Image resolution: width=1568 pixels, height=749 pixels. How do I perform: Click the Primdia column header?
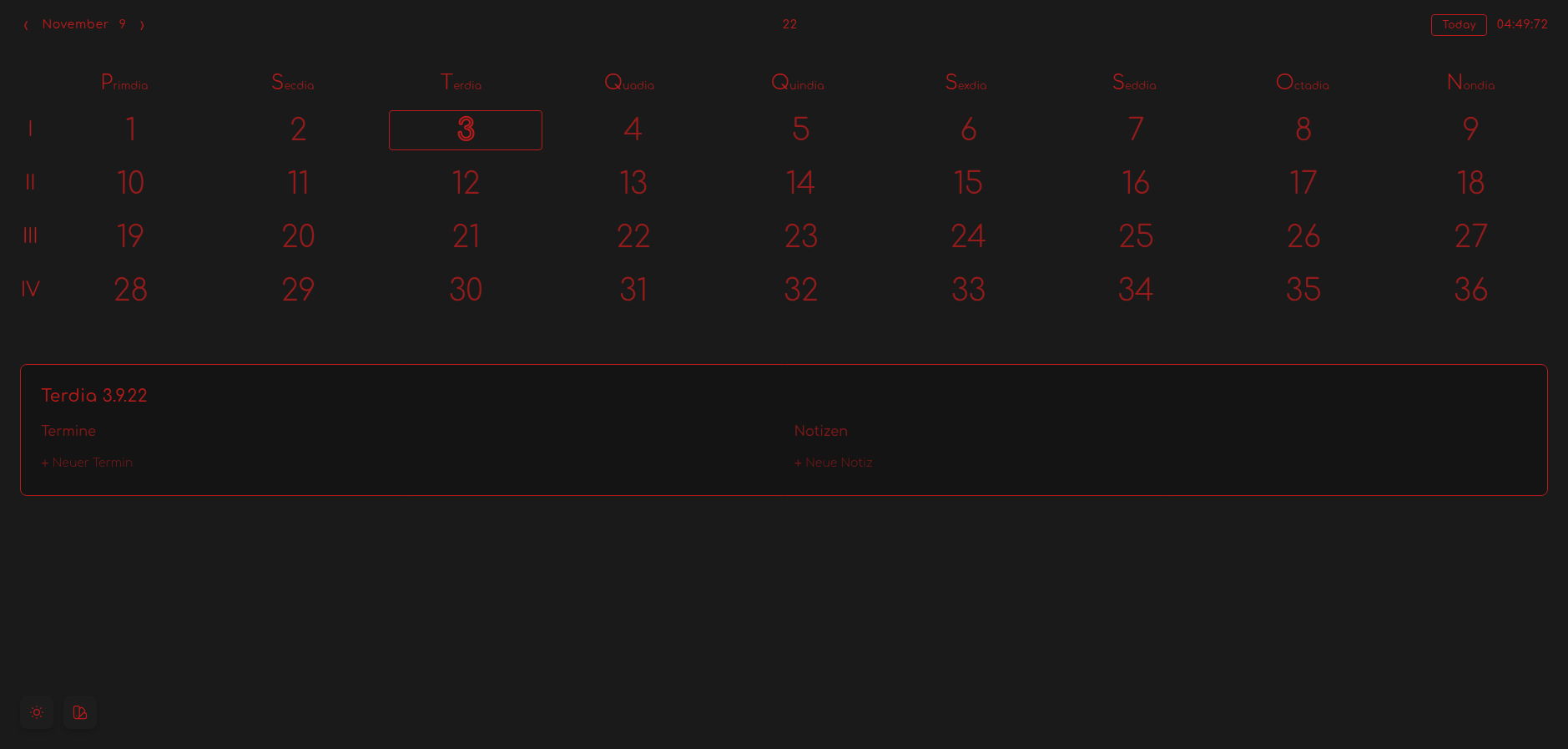(124, 83)
